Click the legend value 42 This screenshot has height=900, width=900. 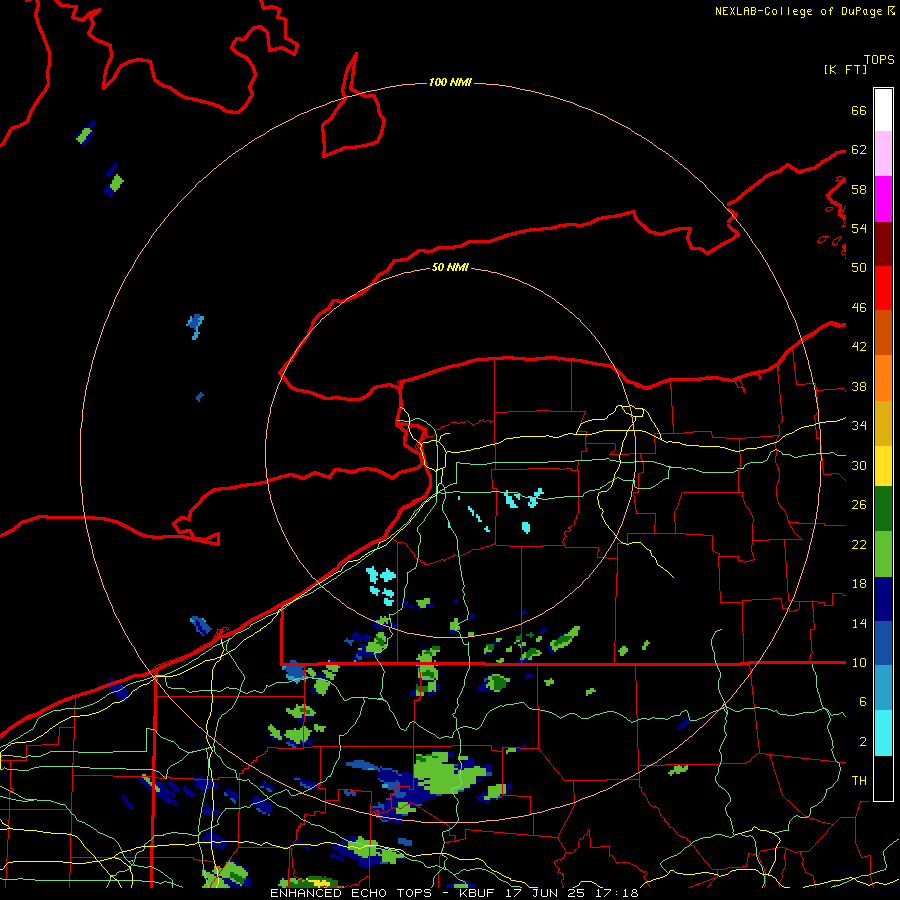pyautogui.click(x=859, y=346)
